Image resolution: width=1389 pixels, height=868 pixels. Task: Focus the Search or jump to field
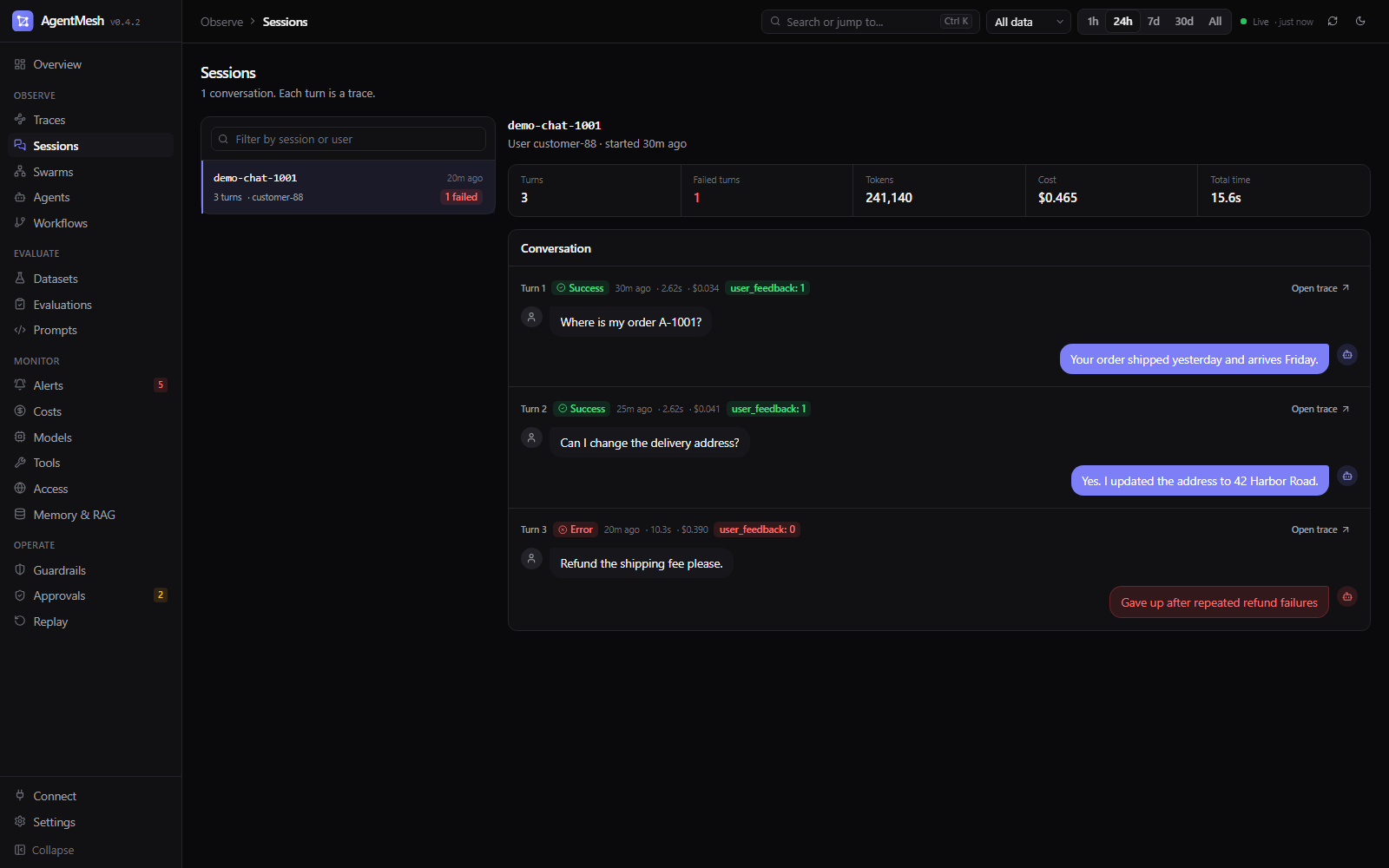(871, 22)
